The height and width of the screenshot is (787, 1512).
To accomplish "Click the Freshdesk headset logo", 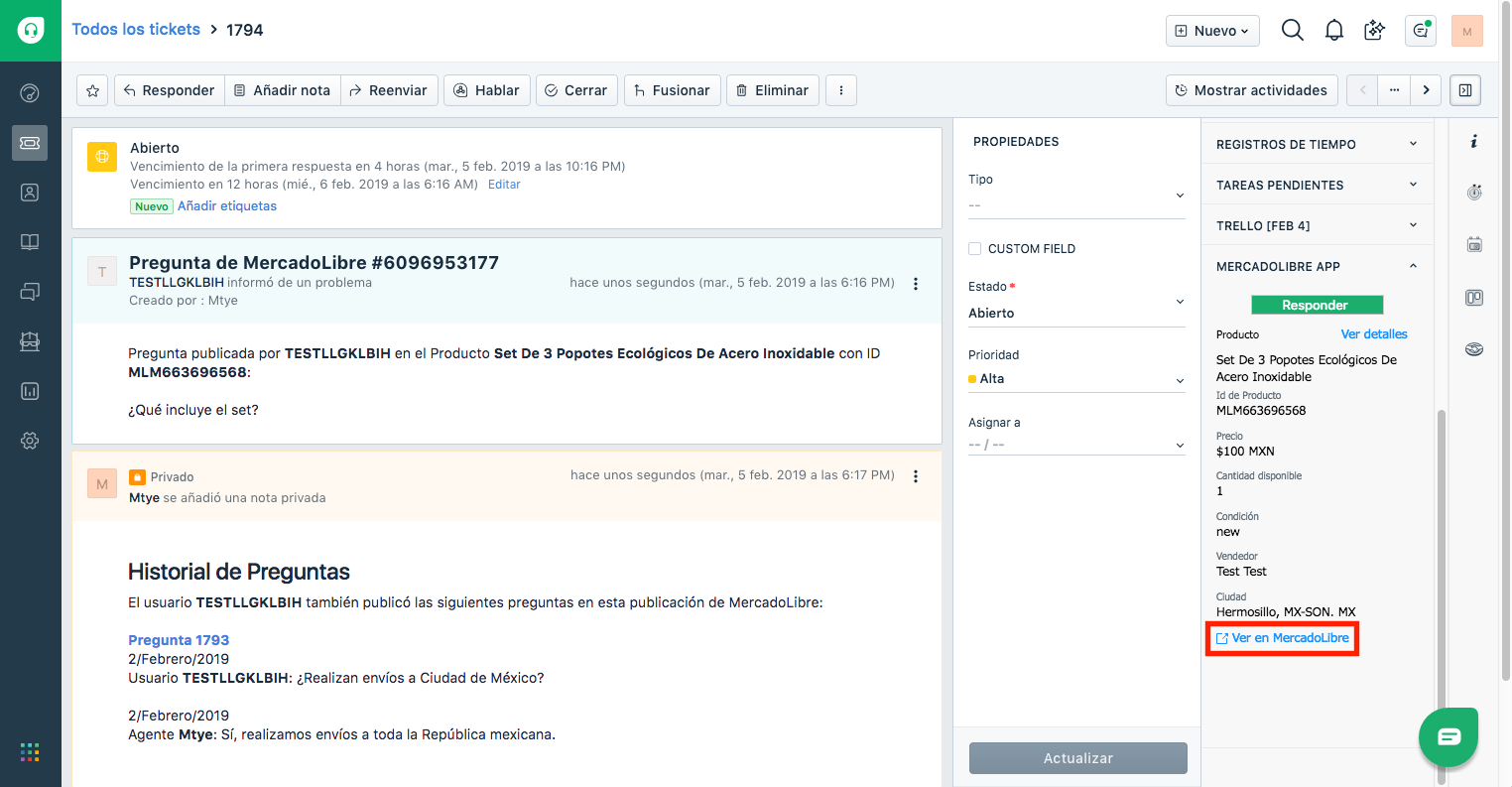I will click(x=30, y=30).
